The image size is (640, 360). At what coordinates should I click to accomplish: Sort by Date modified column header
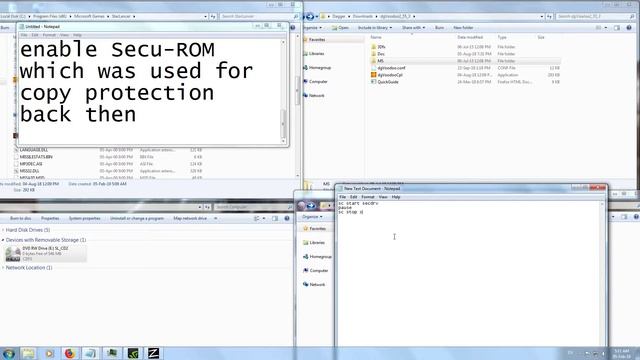(470, 37)
